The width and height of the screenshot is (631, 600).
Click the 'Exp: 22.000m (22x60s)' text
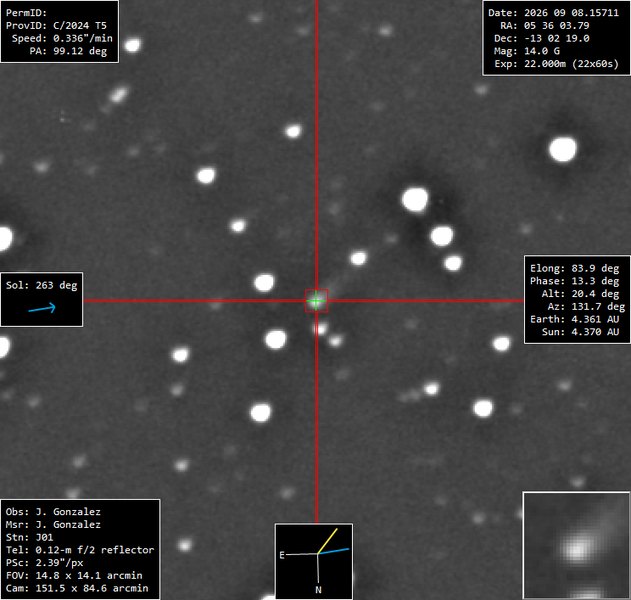pyautogui.click(x=557, y=64)
